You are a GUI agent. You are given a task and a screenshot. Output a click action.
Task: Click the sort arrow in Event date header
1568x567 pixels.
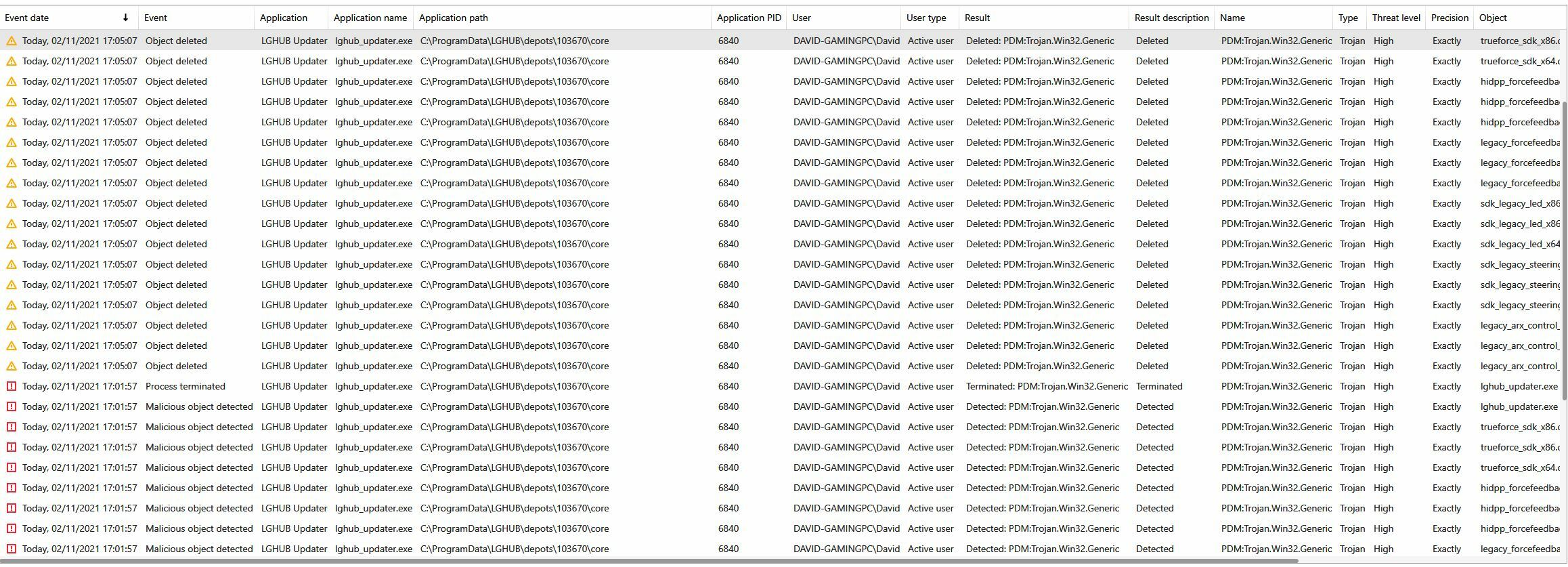125,18
